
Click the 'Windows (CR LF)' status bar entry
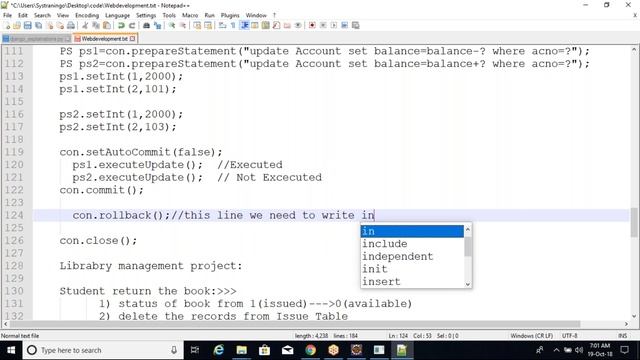pyautogui.click(x=531, y=336)
